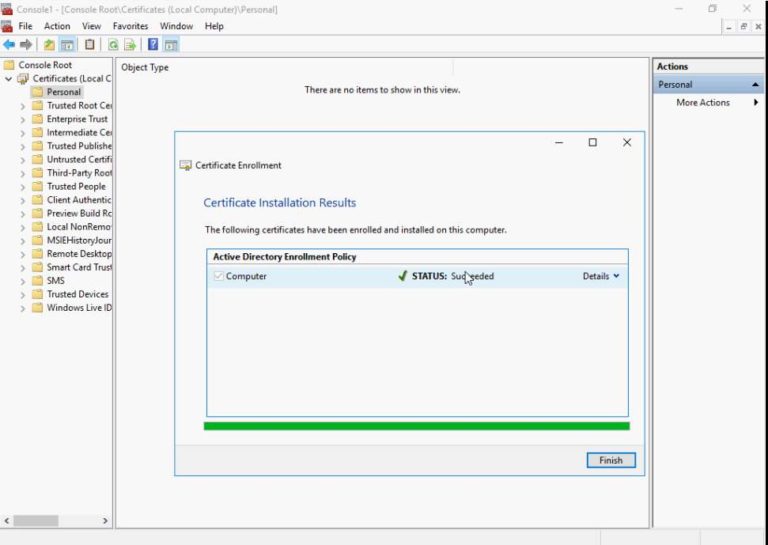This screenshot has width=768, height=545.
Task: Expand the Enterprise Trust node
Action: (23, 119)
